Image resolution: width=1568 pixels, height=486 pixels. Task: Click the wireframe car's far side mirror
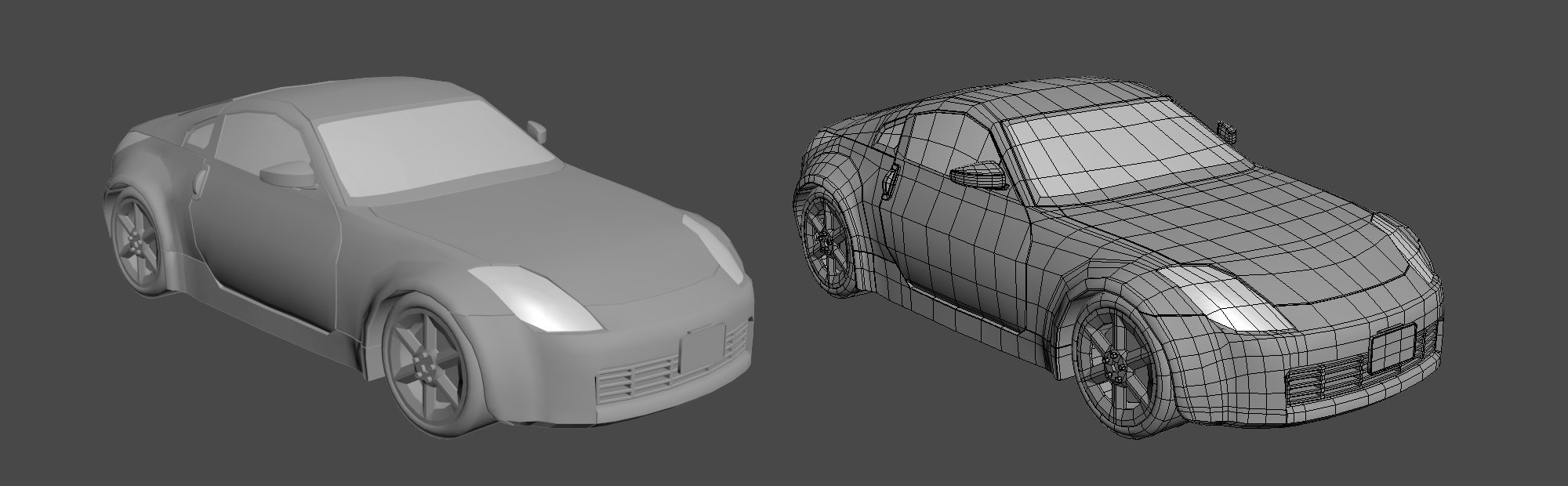pyautogui.click(x=1228, y=130)
